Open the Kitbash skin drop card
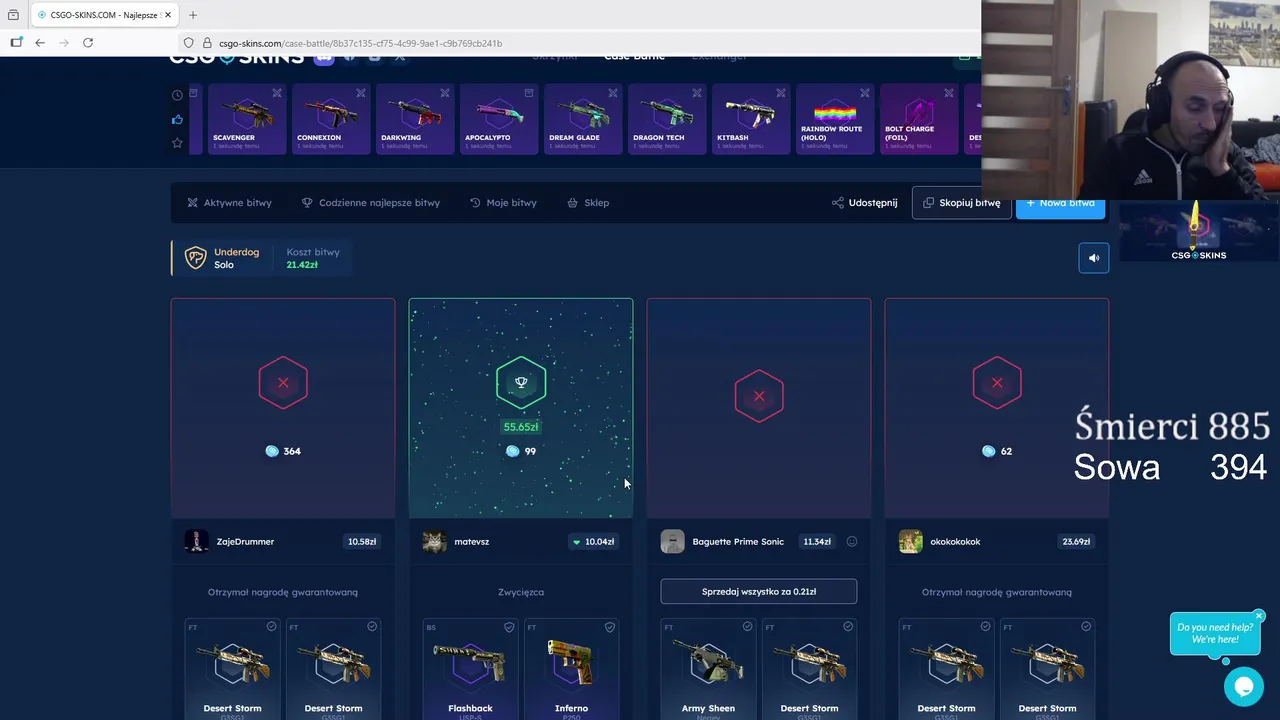This screenshot has width=1280, height=720. click(750, 119)
